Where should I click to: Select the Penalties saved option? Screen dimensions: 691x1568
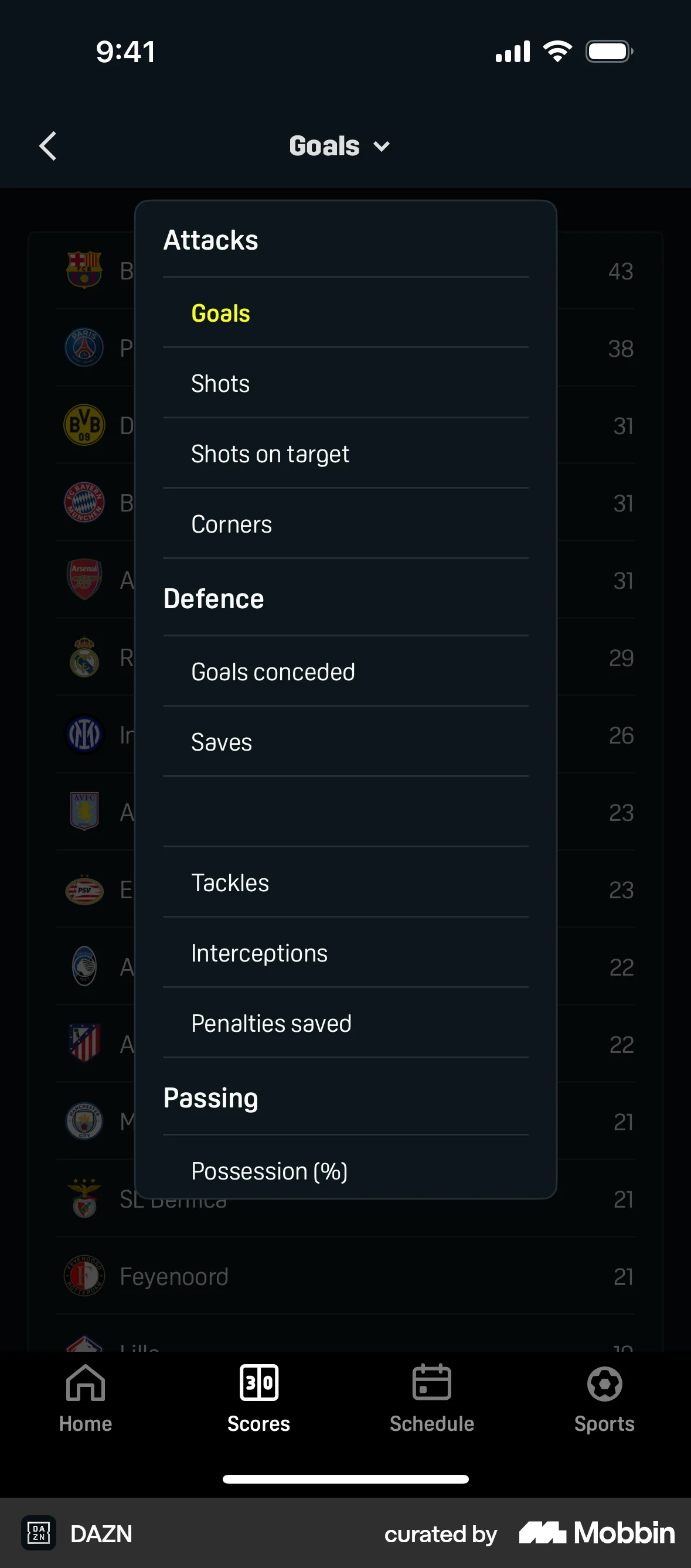(271, 1022)
